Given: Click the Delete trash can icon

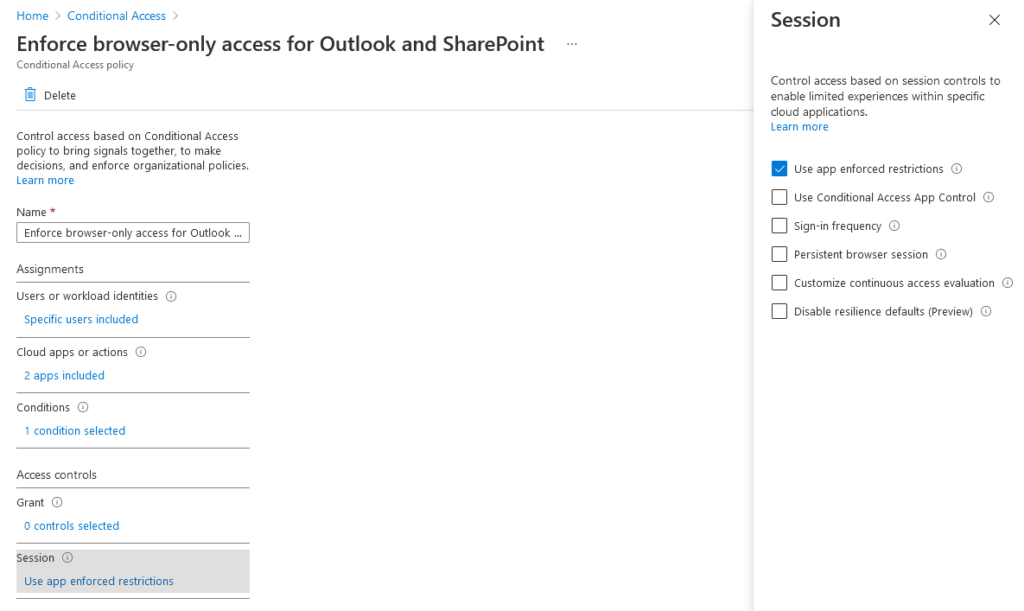Looking at the screenshot, I should click(30, 95).
